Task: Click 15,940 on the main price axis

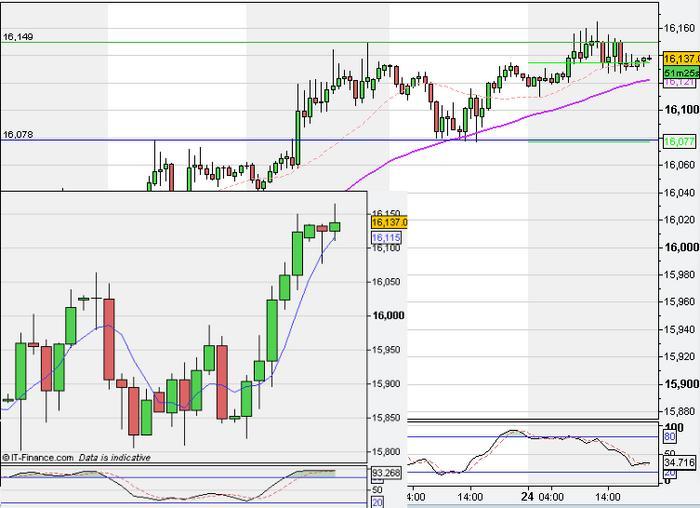Action: coord(679,330)
